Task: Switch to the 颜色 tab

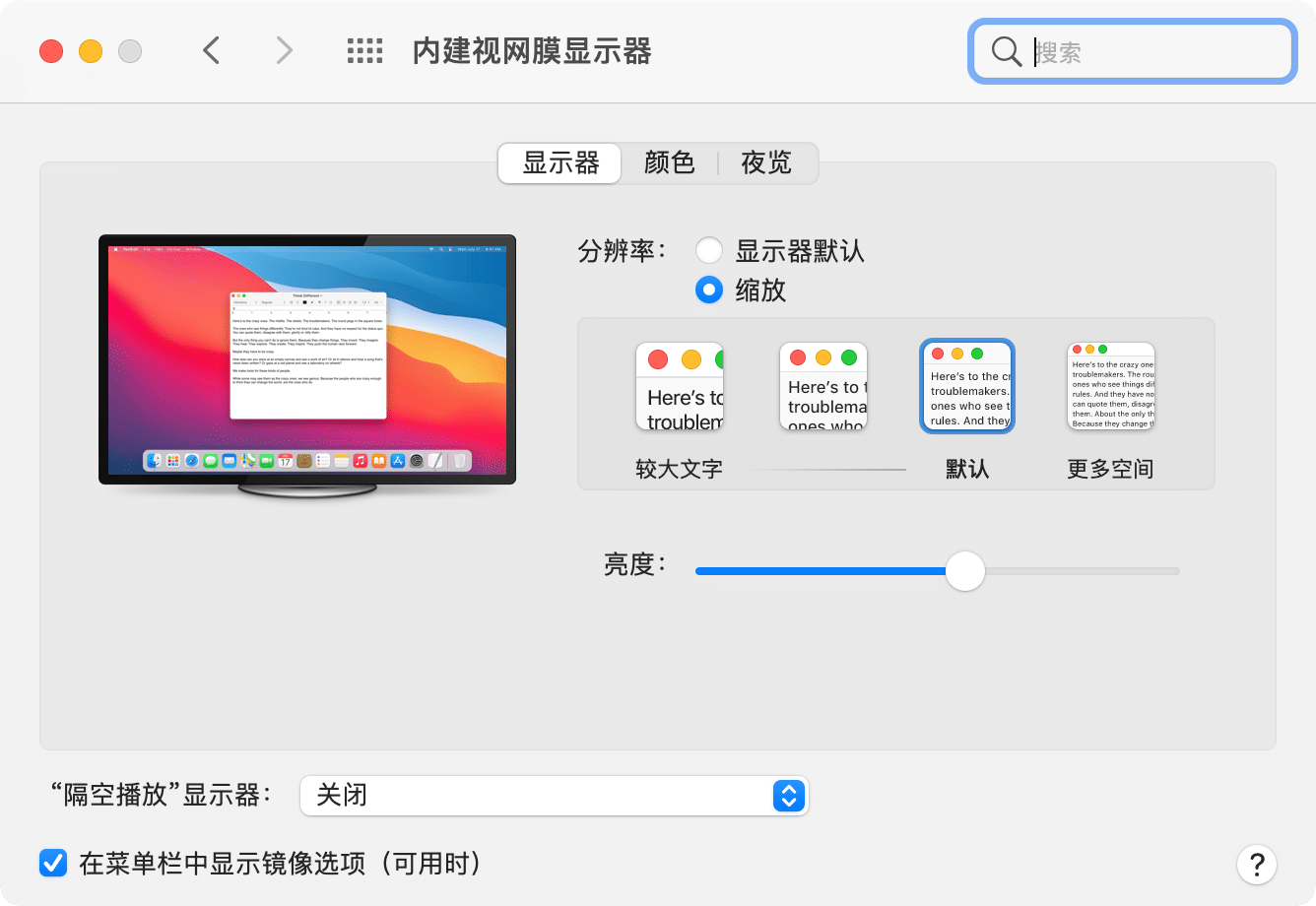Action: point(670,162)
